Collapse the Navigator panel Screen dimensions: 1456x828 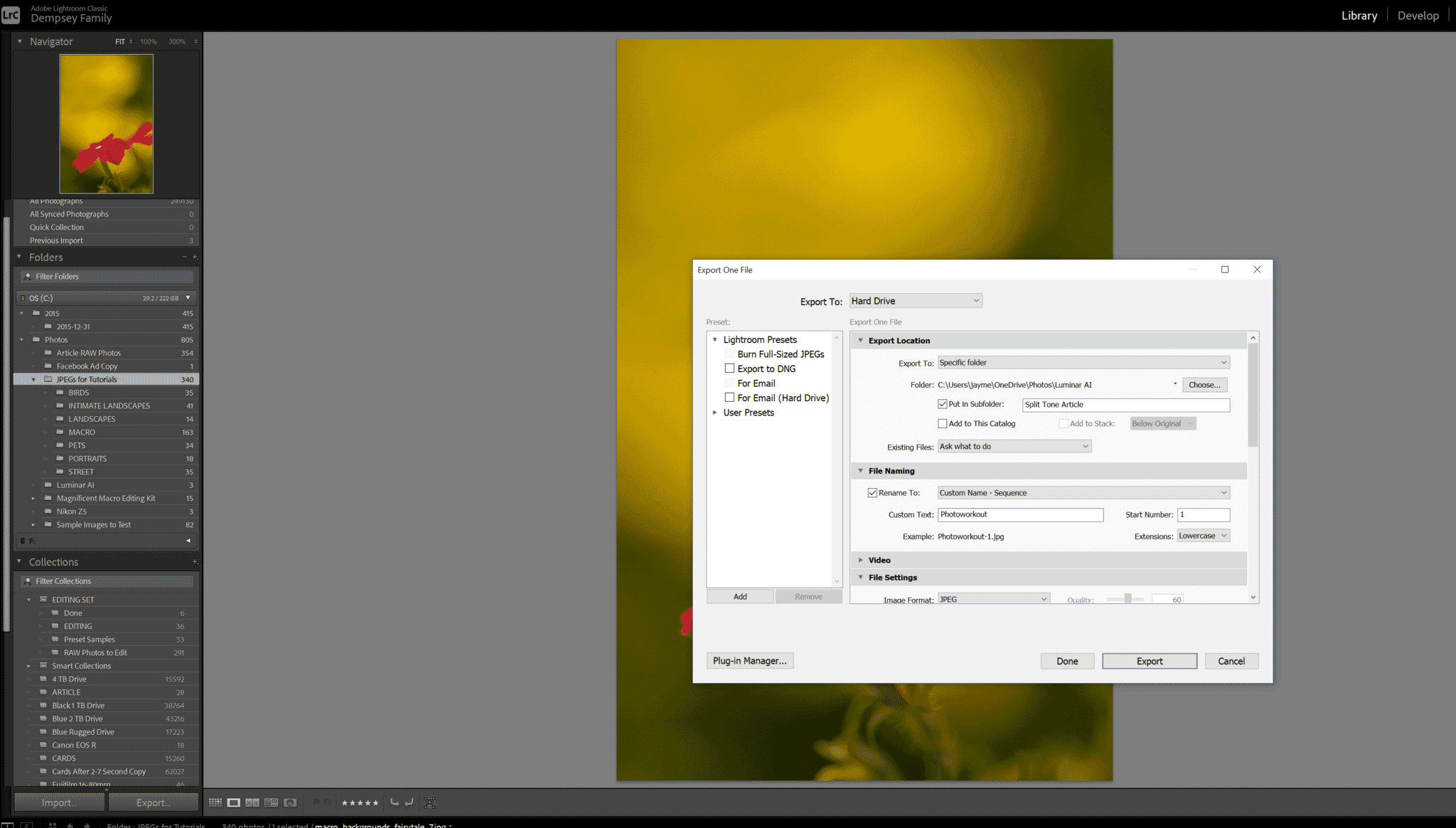18,41
